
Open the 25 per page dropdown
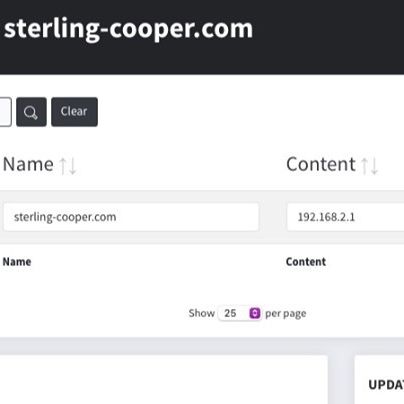click(239, 313)
